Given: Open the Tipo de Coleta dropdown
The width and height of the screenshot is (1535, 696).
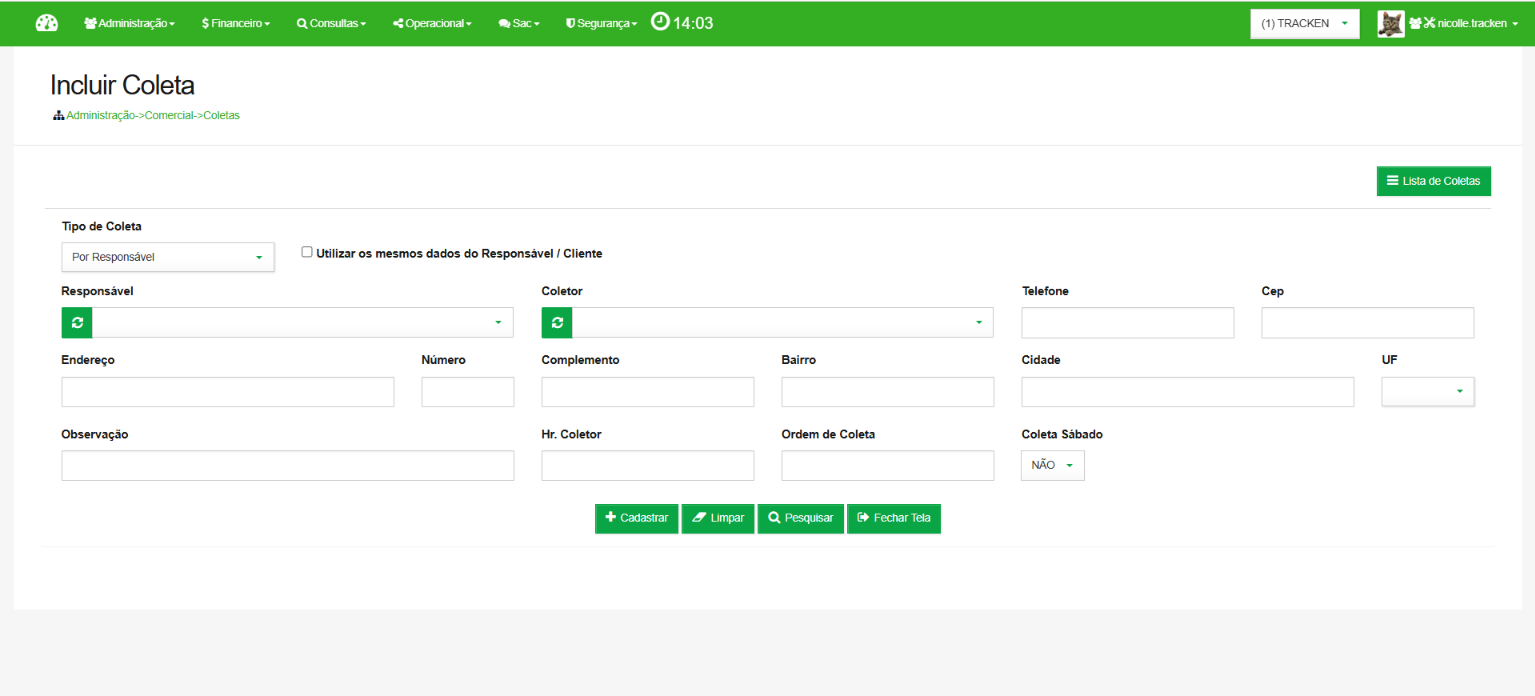Looking at the screenshot, I should click(x=168, y=257).
